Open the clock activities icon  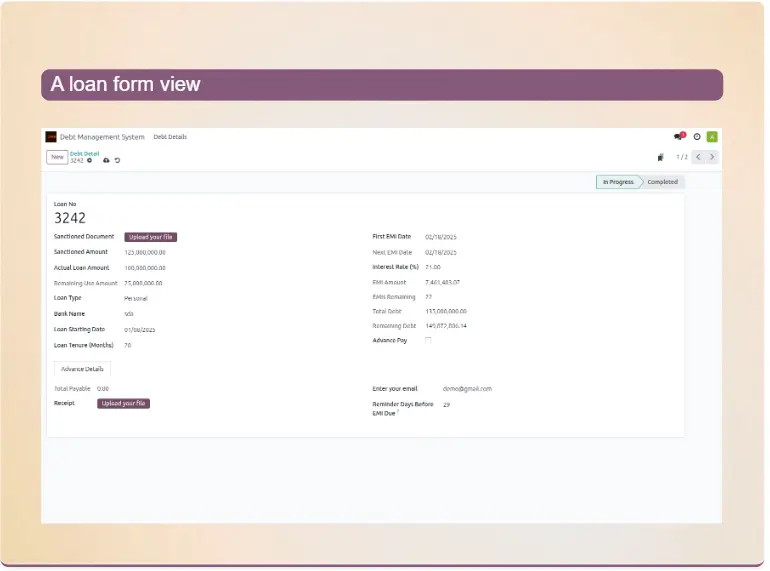[697, 137]
